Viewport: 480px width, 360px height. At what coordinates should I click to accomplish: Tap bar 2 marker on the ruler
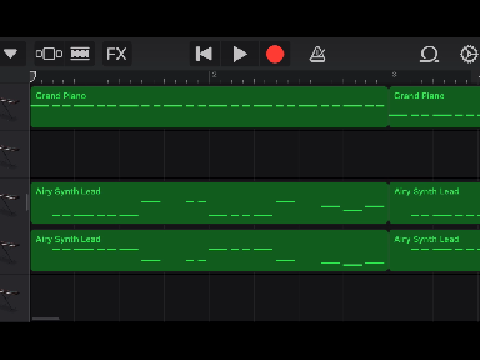pyautogui.click(x=214, y=74)
